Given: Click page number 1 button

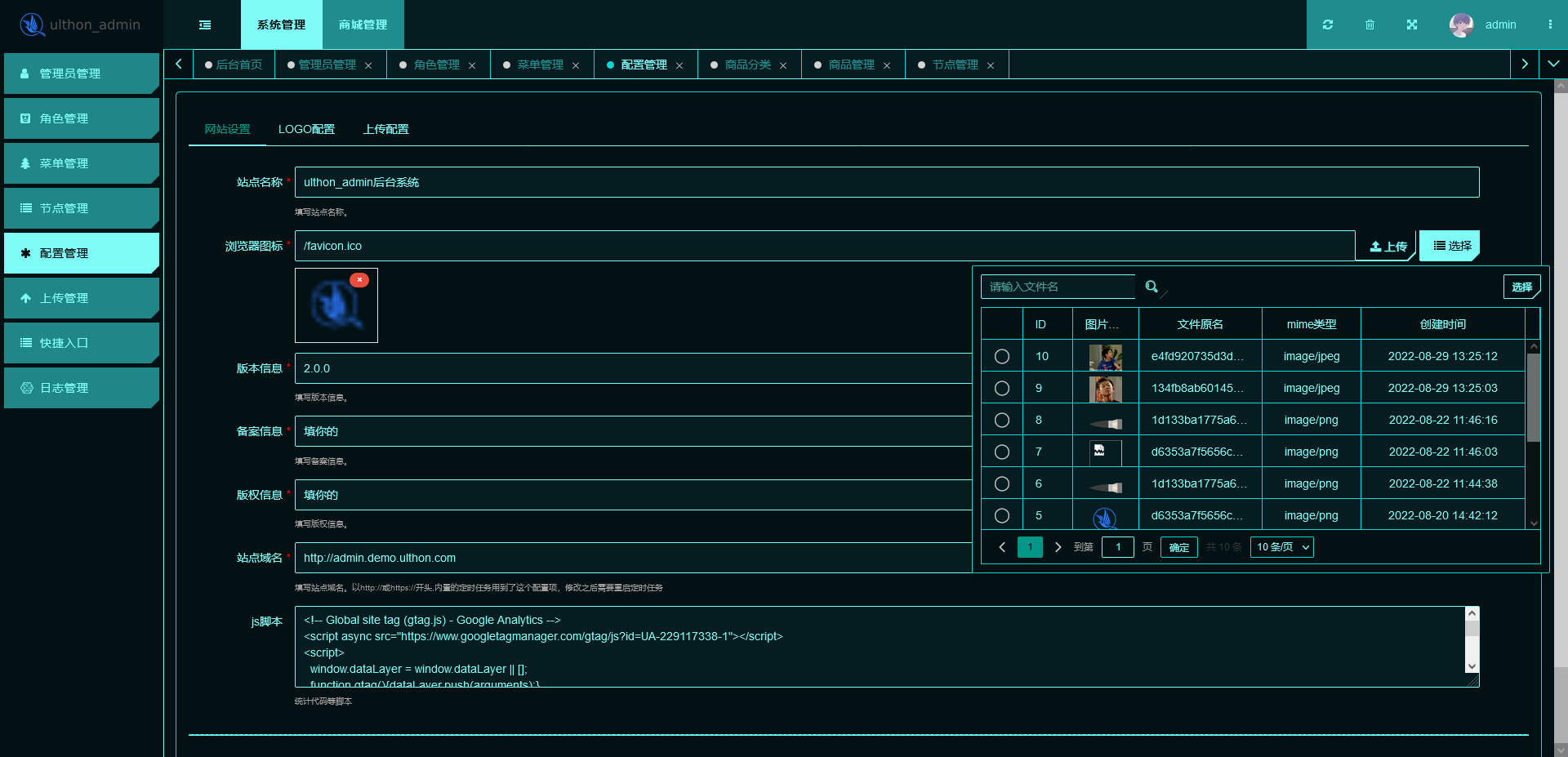Looking at the screenshot, I should coord(1031,547).
